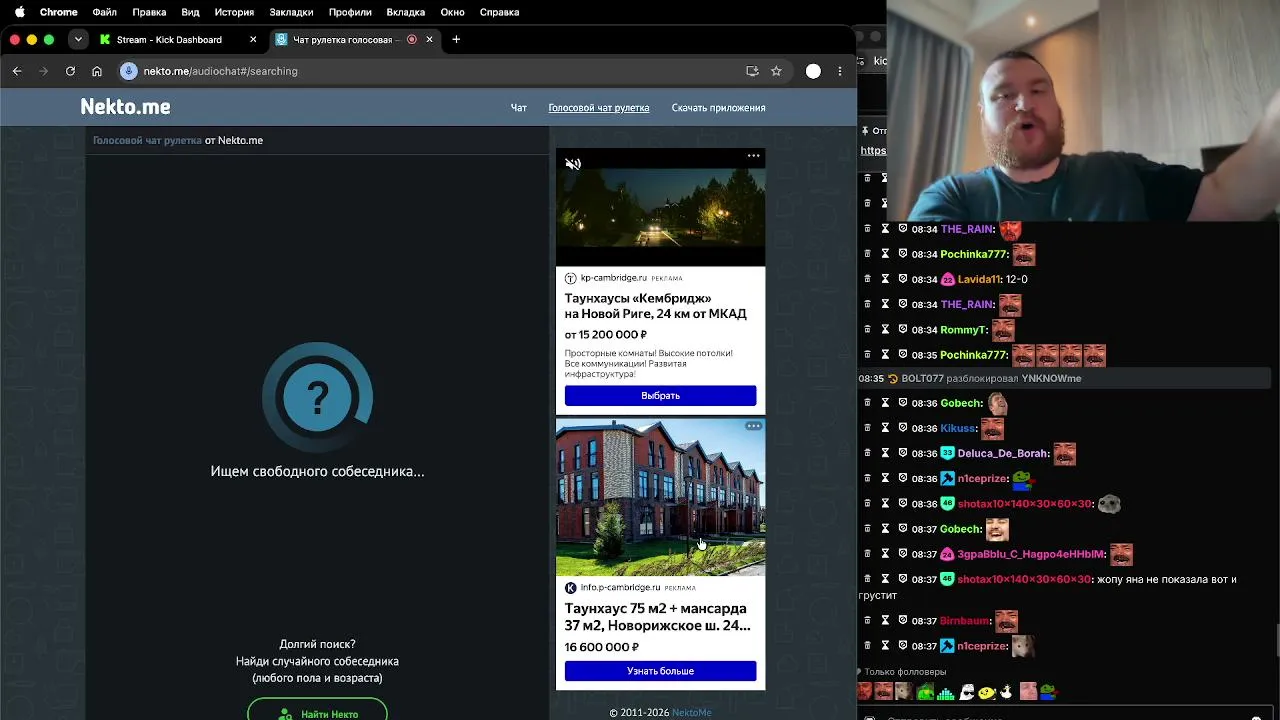Timeout Kikuss using the hourglass icon
The image size is (1280, 720).
(x=885, y=428)
